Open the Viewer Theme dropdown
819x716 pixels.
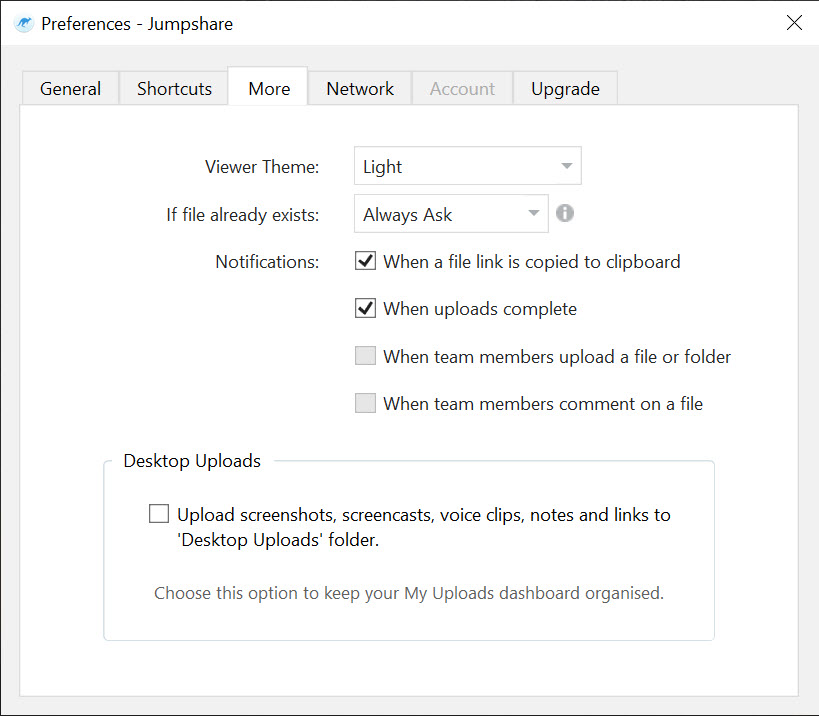coord(467,166)
